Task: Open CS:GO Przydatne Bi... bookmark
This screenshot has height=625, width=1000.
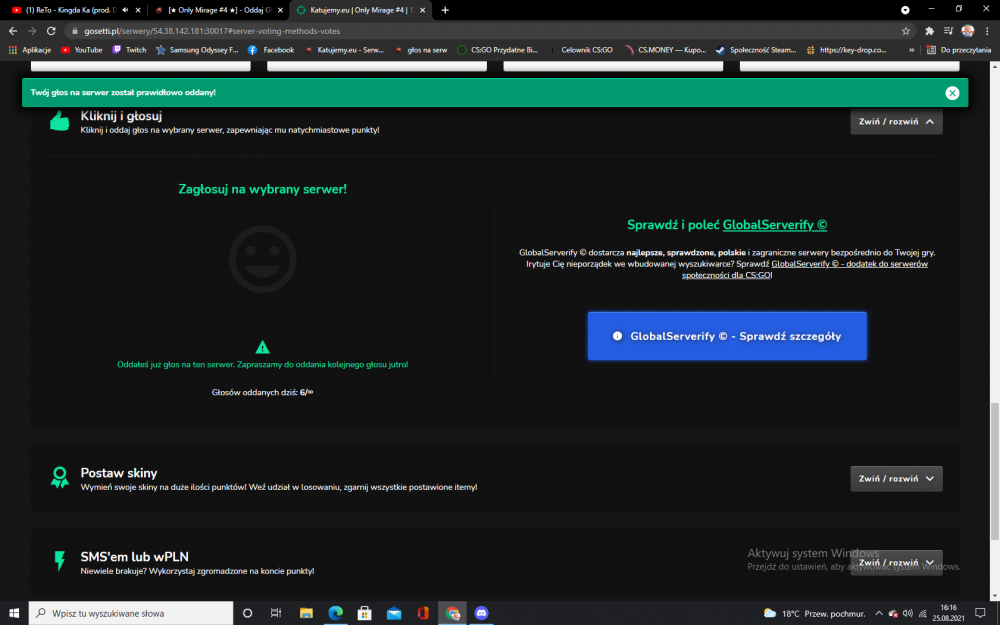Action: (x=497, y=50)
